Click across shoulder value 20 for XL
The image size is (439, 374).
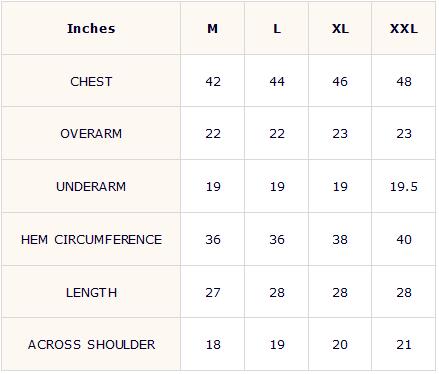point(340,345)
